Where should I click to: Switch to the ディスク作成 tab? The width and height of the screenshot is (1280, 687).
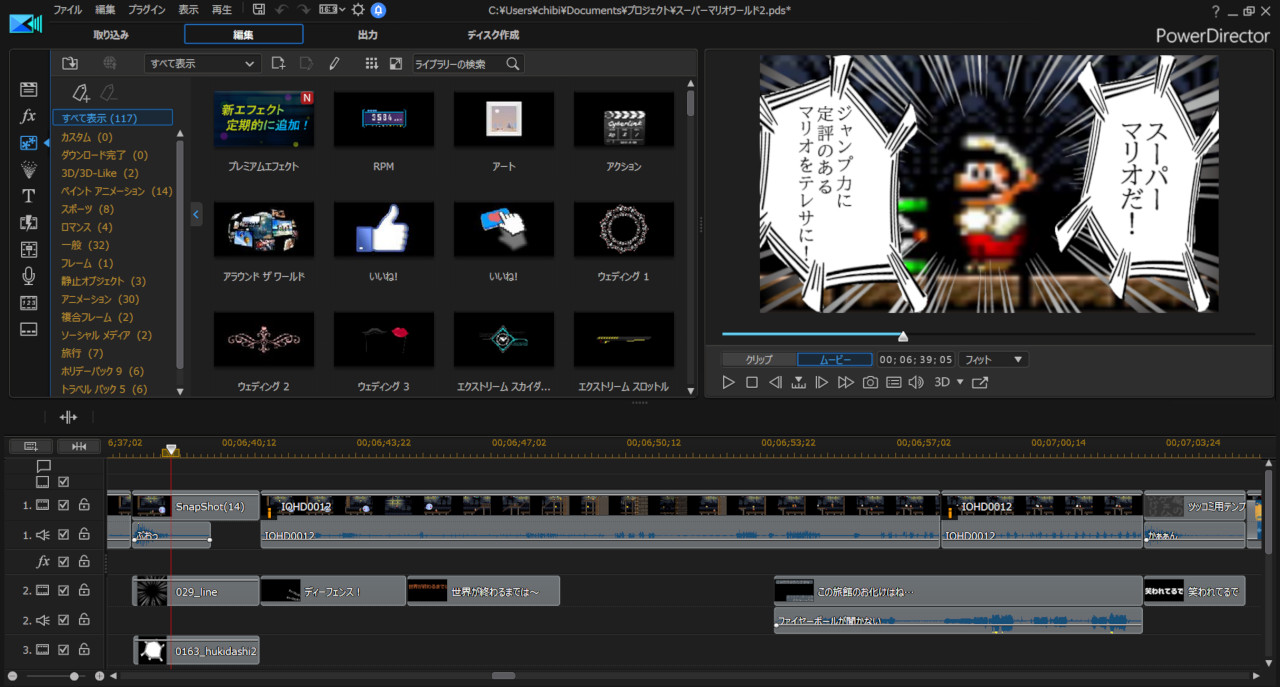coord(493,34)
